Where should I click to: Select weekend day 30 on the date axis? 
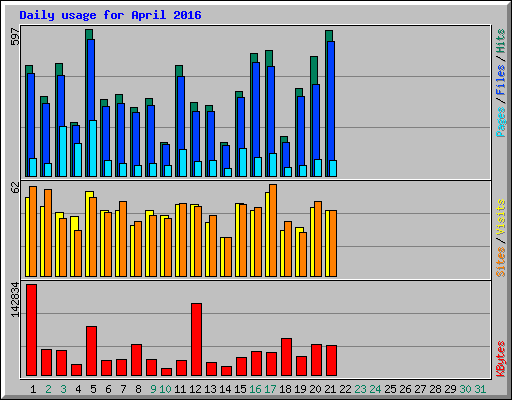[465, 389]
